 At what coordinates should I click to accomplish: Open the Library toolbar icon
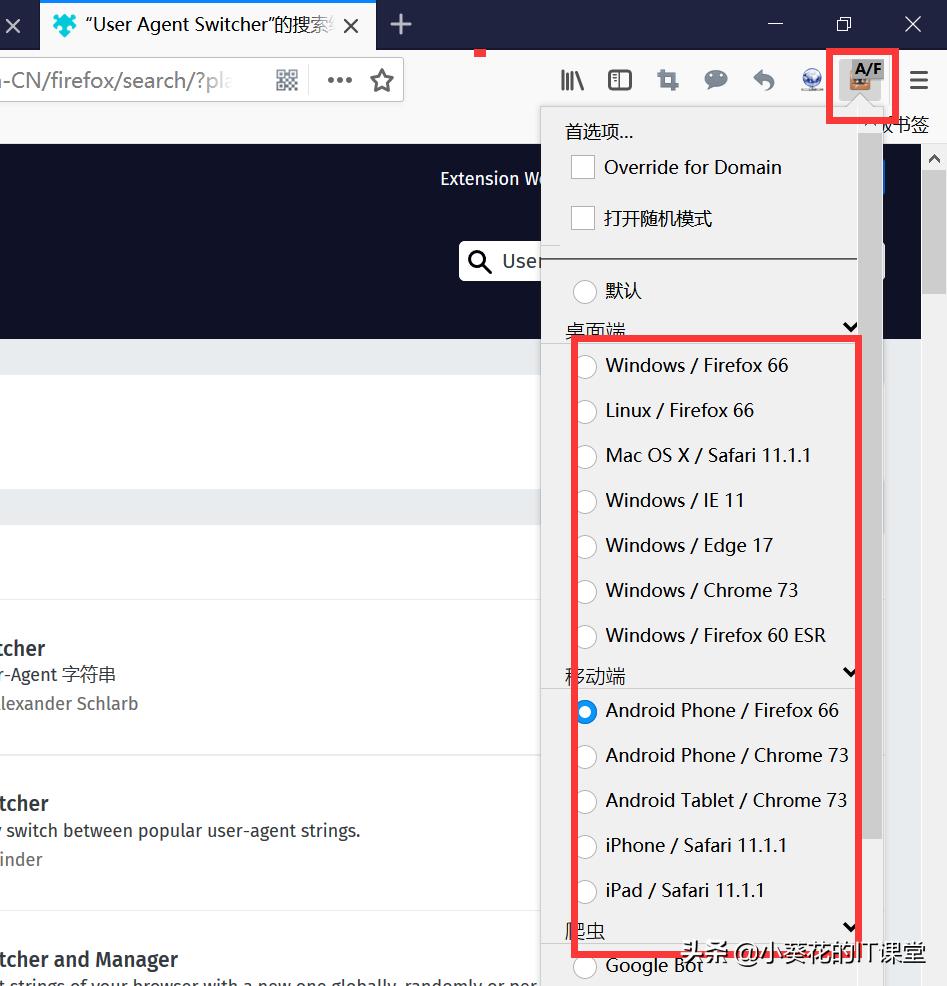pyautogui.click(x=572, y=80)
